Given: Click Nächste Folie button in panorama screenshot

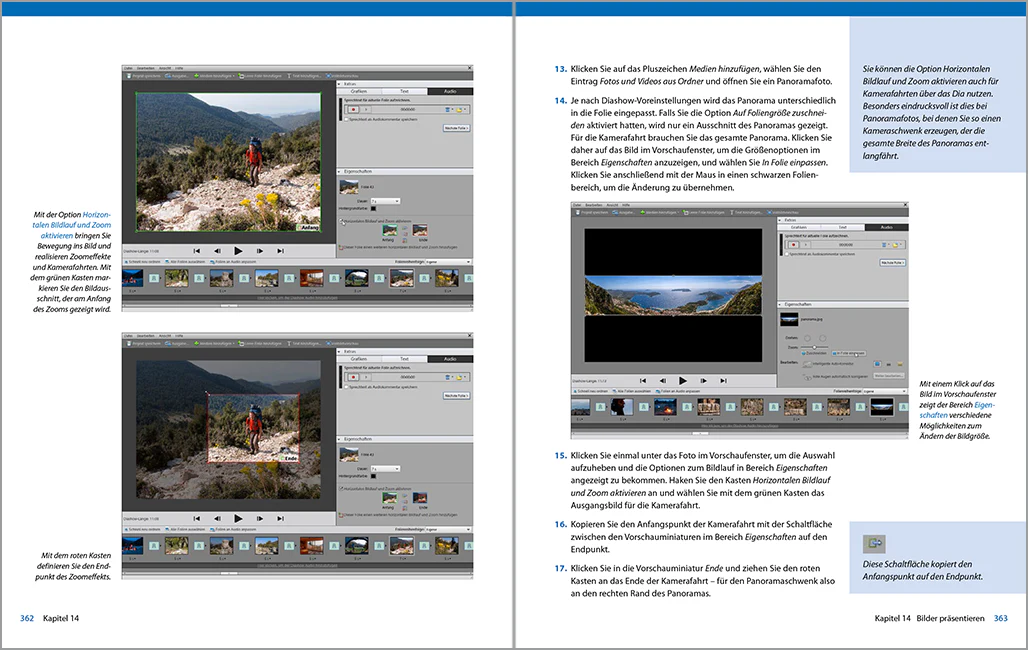Looking at the screenshot, I should [892, 262].
